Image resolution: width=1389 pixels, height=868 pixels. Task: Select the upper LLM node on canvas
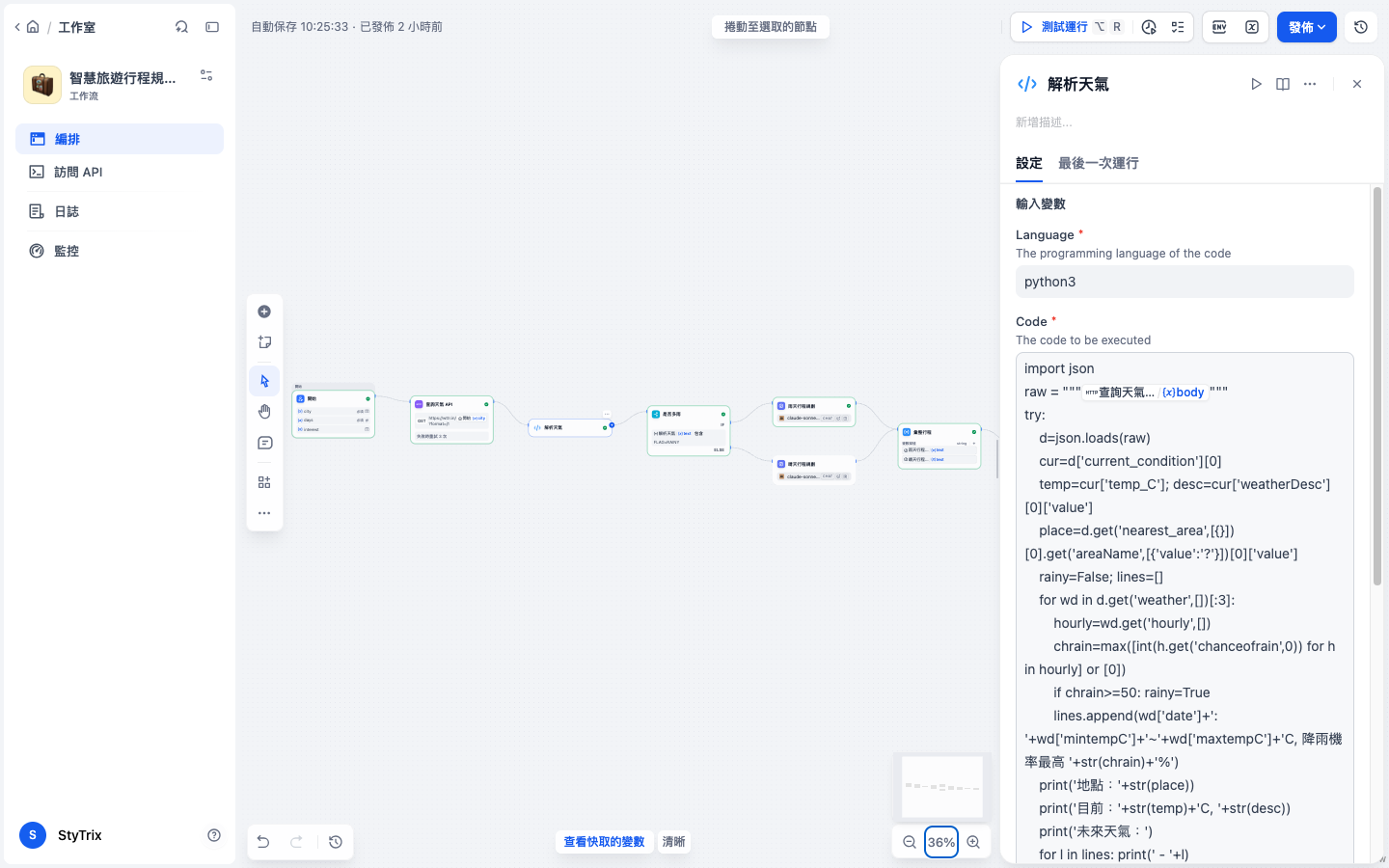tap(814, 412)
